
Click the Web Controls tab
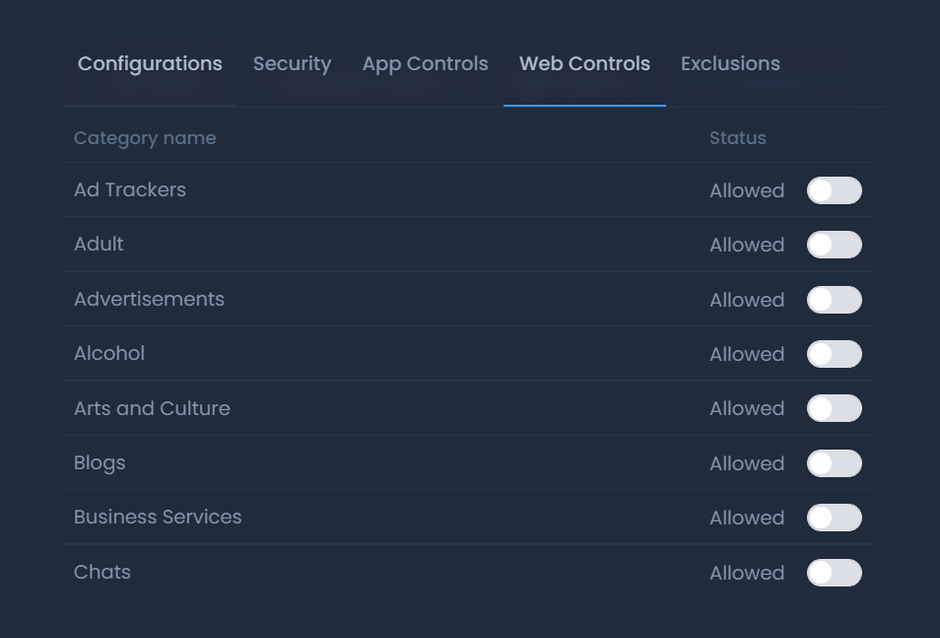pos(584,63)
